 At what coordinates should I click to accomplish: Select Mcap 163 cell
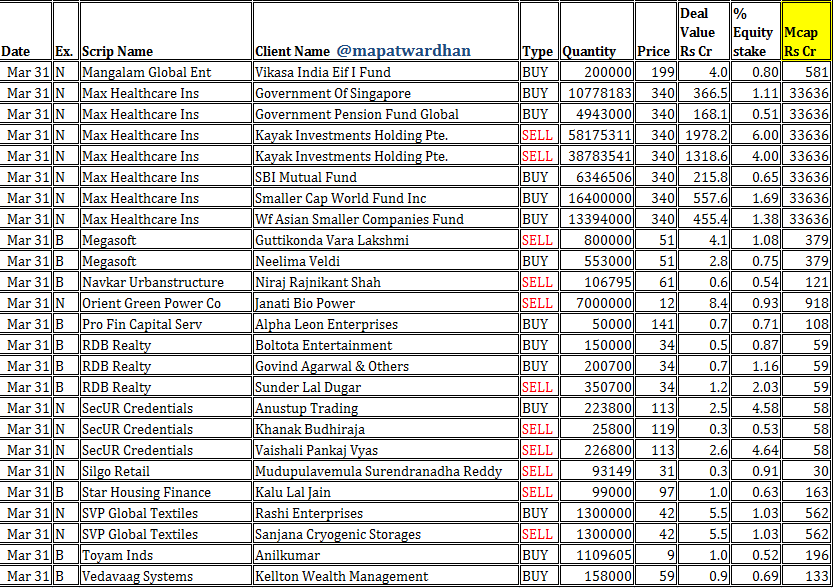pyautogui.click(x=806, y=492)
